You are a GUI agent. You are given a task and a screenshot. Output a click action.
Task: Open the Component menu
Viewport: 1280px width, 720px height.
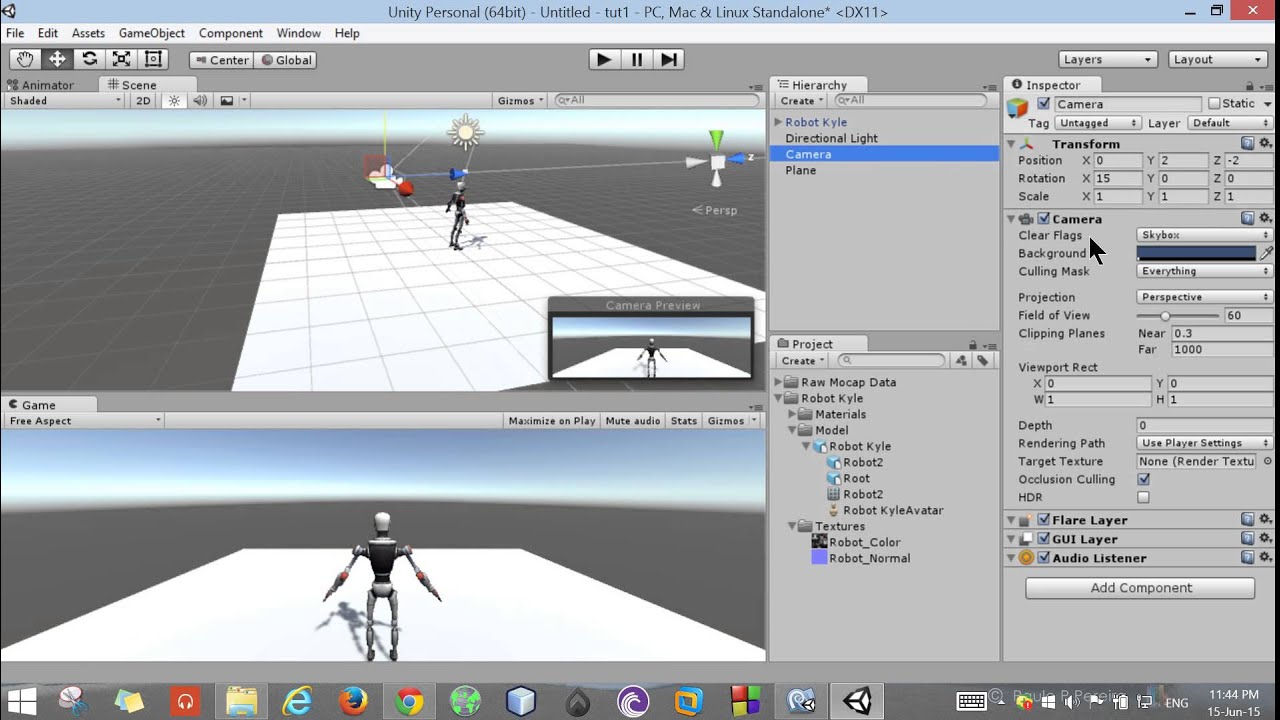(x=230, y=33)
